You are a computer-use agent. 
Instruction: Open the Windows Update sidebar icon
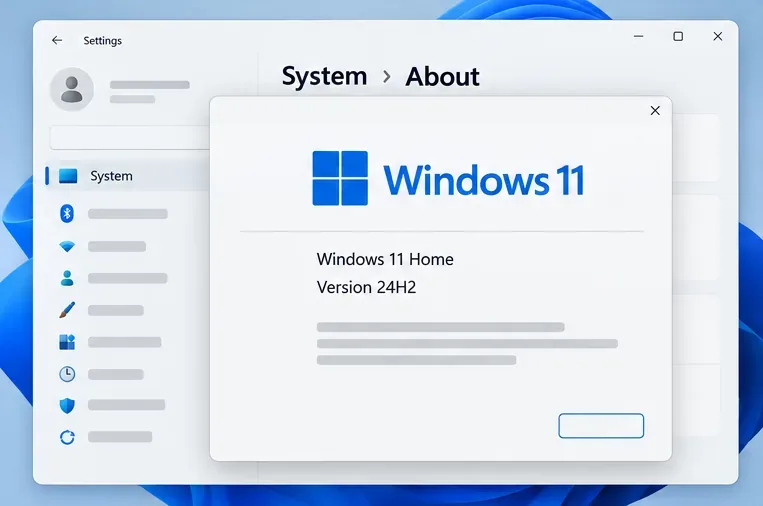[x=67, y=437]
